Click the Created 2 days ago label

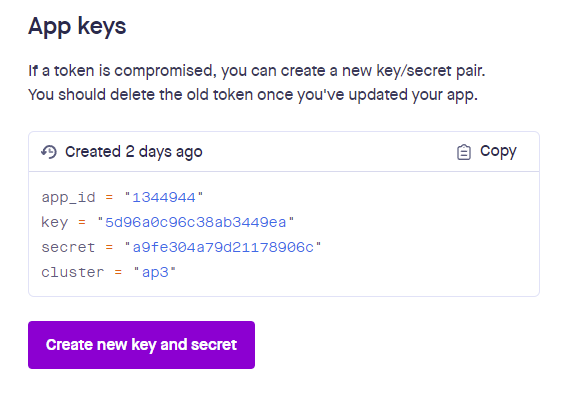(134, 152)
